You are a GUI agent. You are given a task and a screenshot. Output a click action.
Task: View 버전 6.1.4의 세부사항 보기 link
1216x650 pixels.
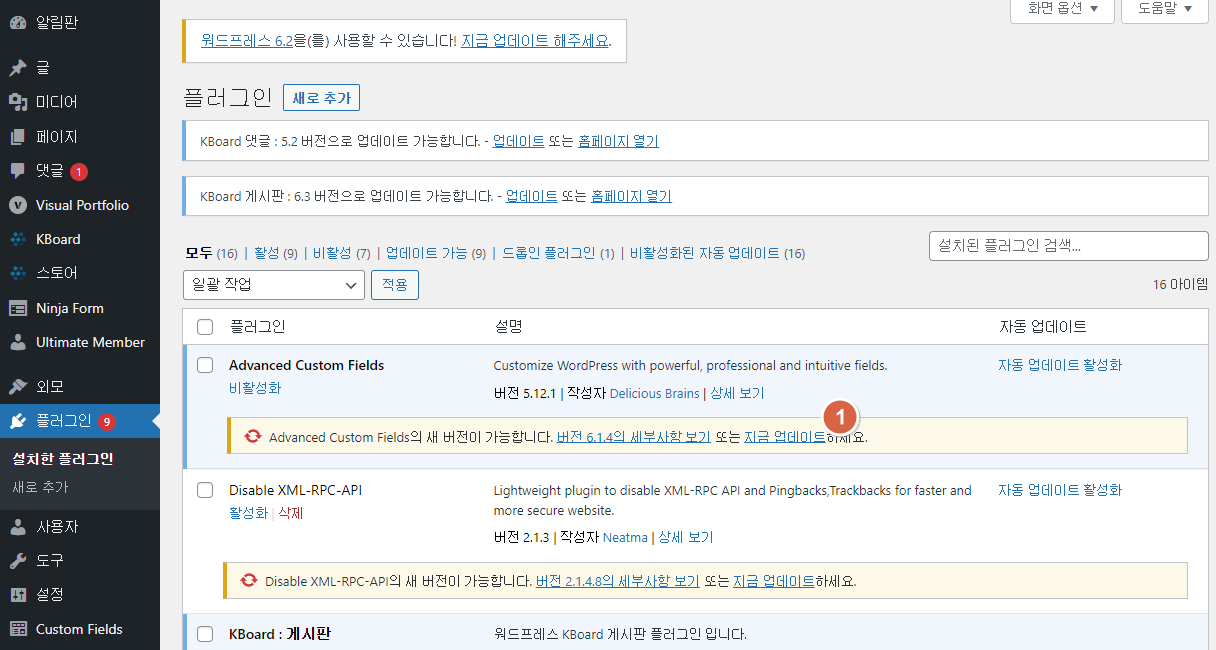pos(633,437)
